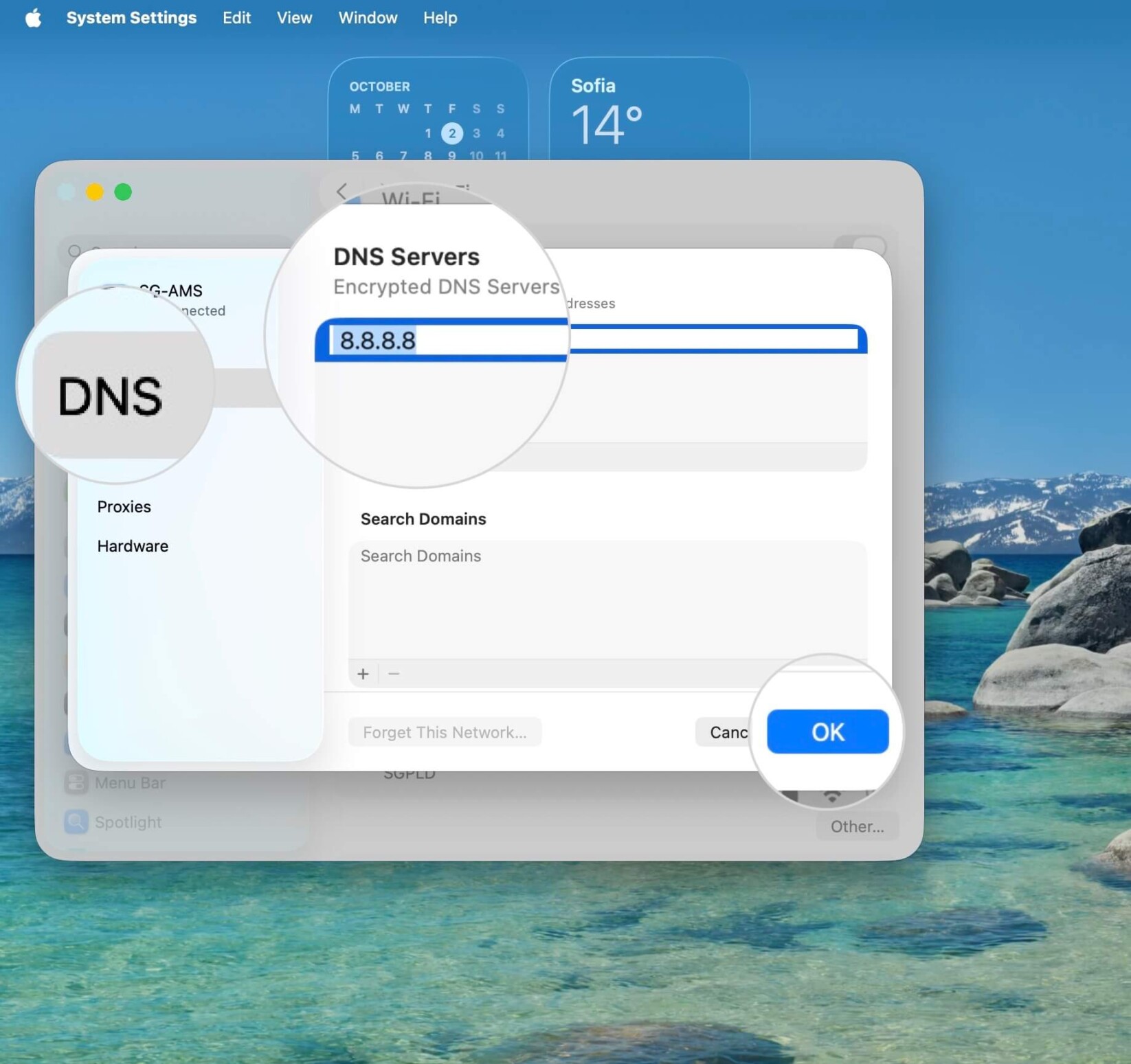Open the Edit menu
Viewport: 1131px width, 1064px height.
pyautogui.click(x=236, y=18)
